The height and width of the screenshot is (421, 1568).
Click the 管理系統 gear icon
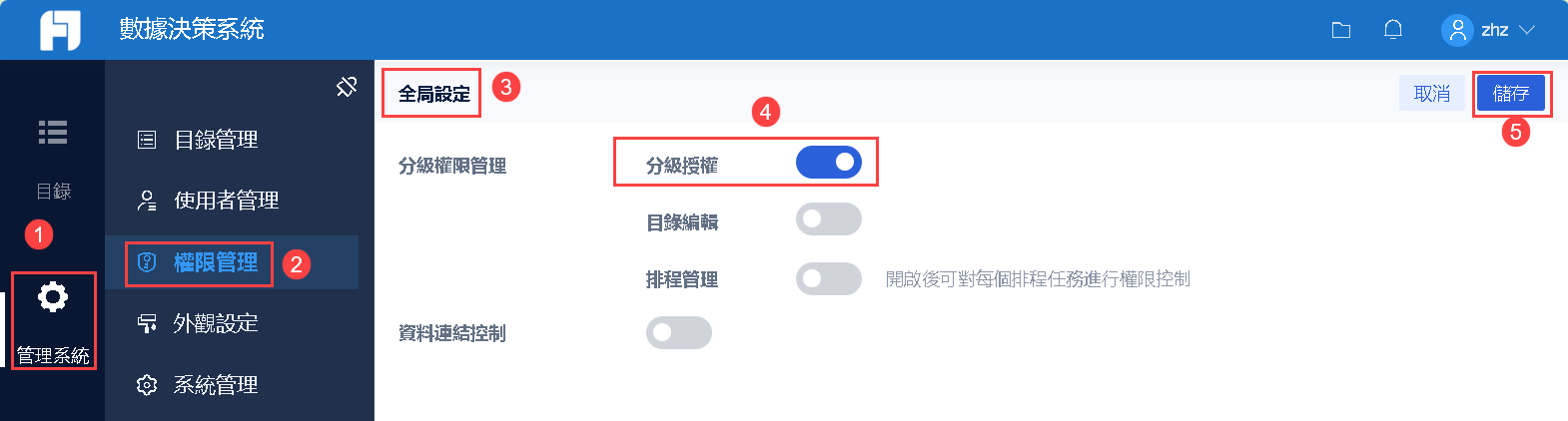pos(53,297)
